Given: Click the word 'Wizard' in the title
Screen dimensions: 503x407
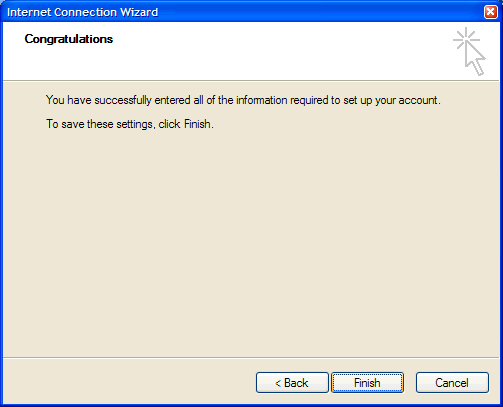Looking at the screenshot, I should 139,12.
